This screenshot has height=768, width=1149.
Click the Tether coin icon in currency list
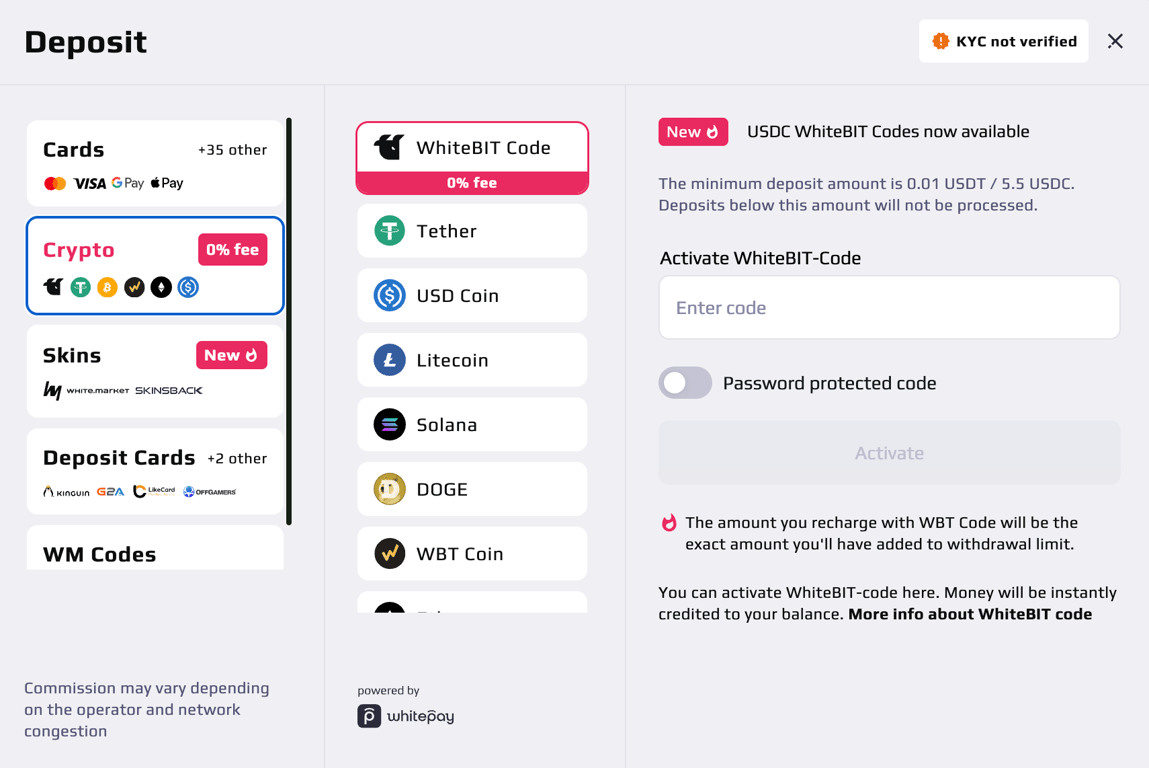(x=389, y=231)
